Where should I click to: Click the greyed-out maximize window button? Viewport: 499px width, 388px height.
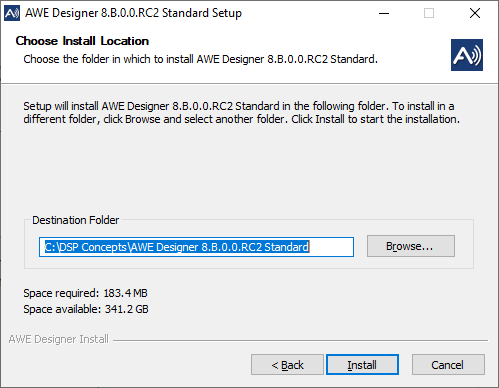click(x=429, y=13)
